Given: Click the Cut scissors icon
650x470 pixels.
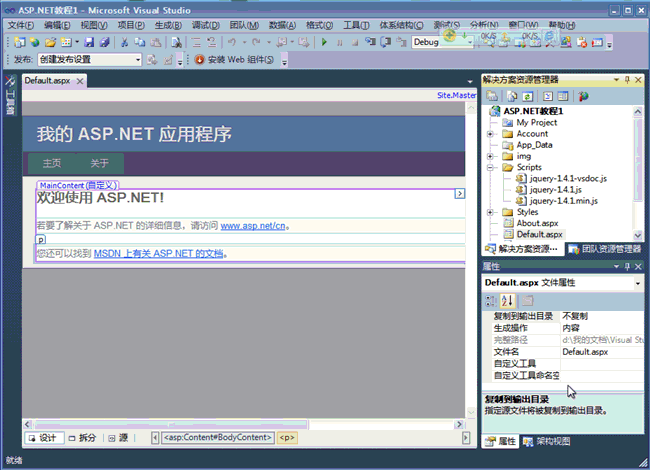Looking at the screenshot, I should tap(124, 42).
